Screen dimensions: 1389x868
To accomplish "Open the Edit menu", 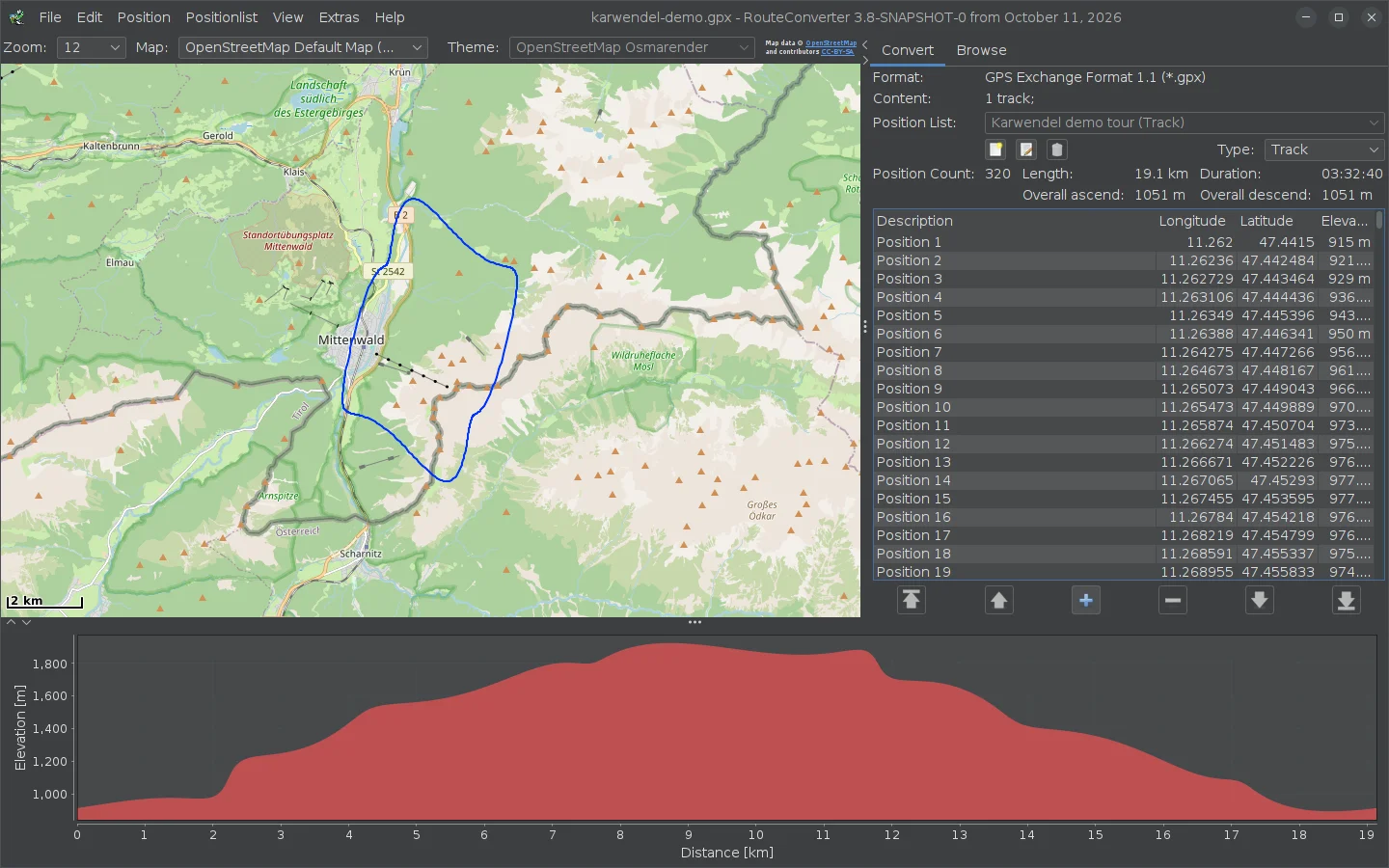I will 90,17.
